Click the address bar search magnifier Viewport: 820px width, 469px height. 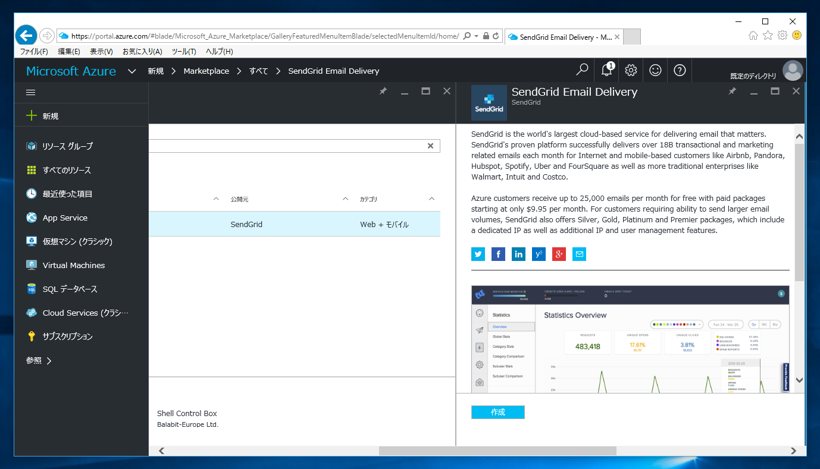pos(467,36)
